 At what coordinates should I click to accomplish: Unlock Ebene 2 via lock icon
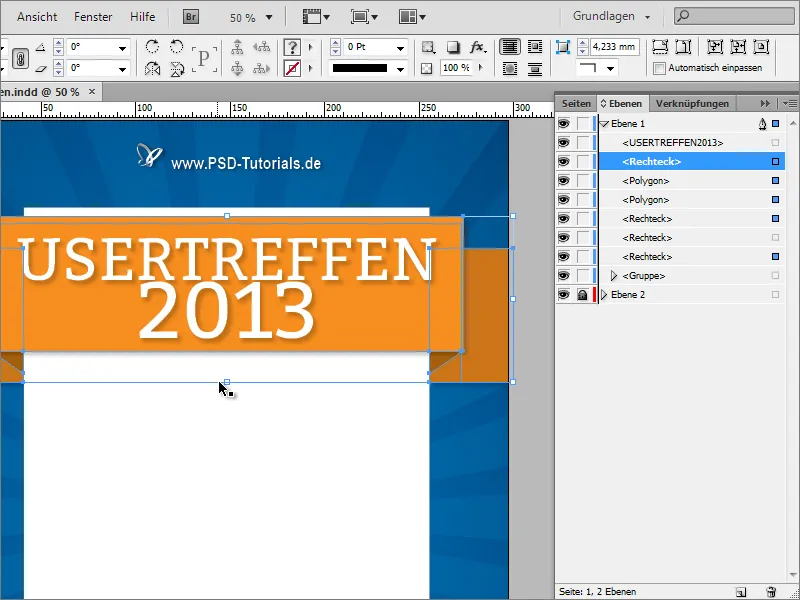coord(582,294)
